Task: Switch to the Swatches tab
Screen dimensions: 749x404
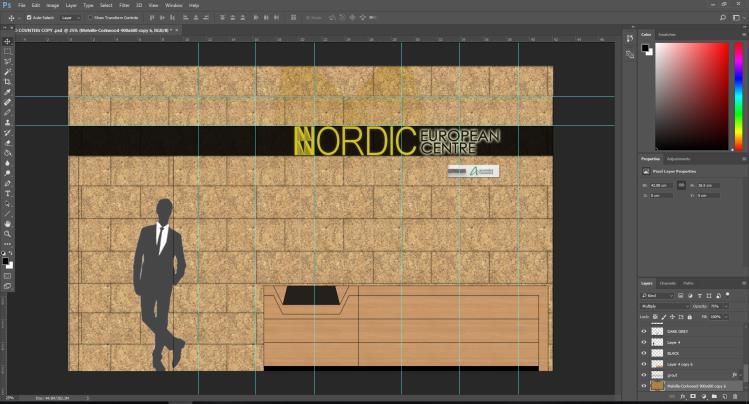Action: 667,34
